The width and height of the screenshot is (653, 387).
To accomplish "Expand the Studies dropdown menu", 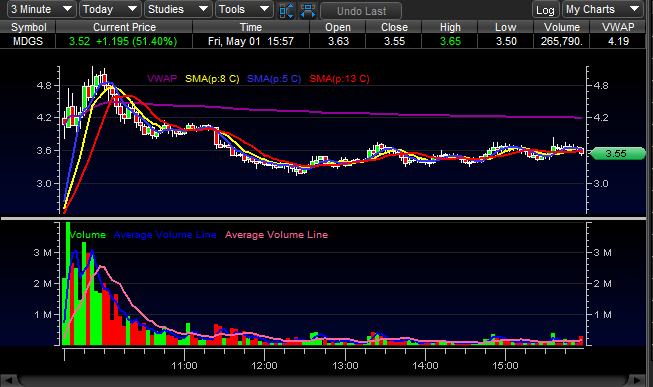I will [178, 9].
